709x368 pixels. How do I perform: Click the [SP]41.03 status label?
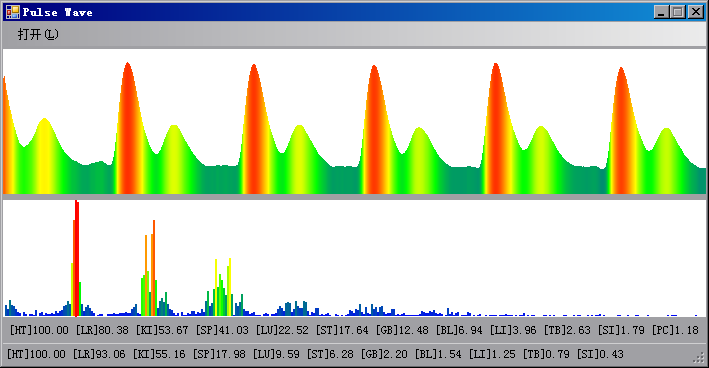tap(222, 330)
